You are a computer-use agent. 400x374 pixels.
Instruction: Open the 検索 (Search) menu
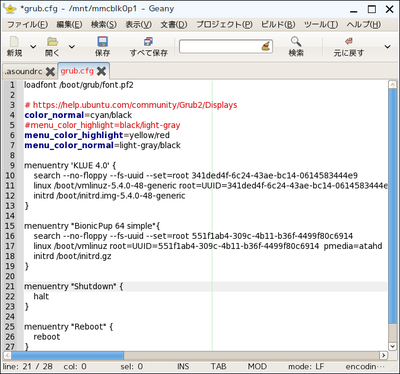[104, 25]
